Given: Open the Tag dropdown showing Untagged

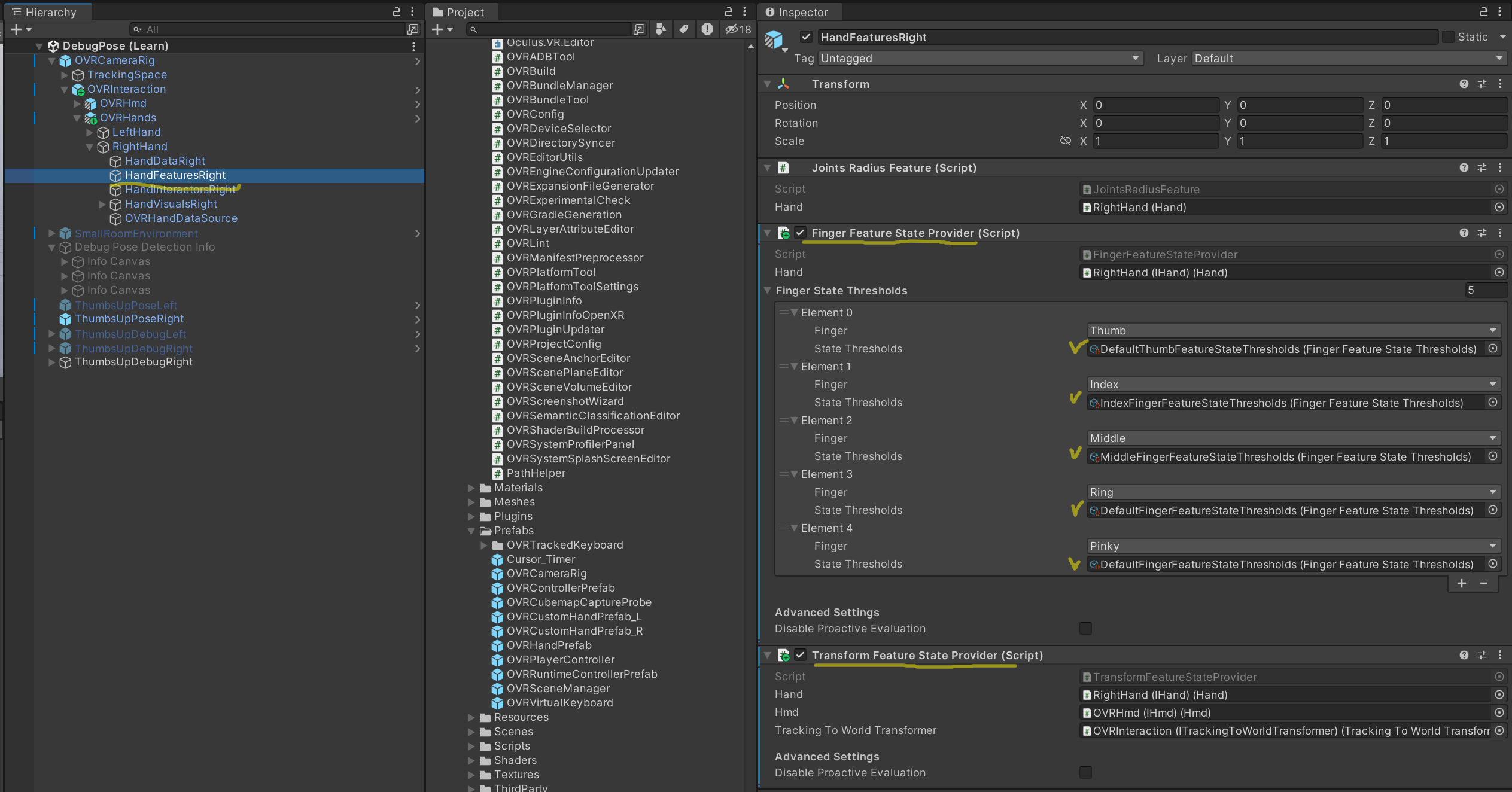Looking at the screenshot, I should (980, 59).
